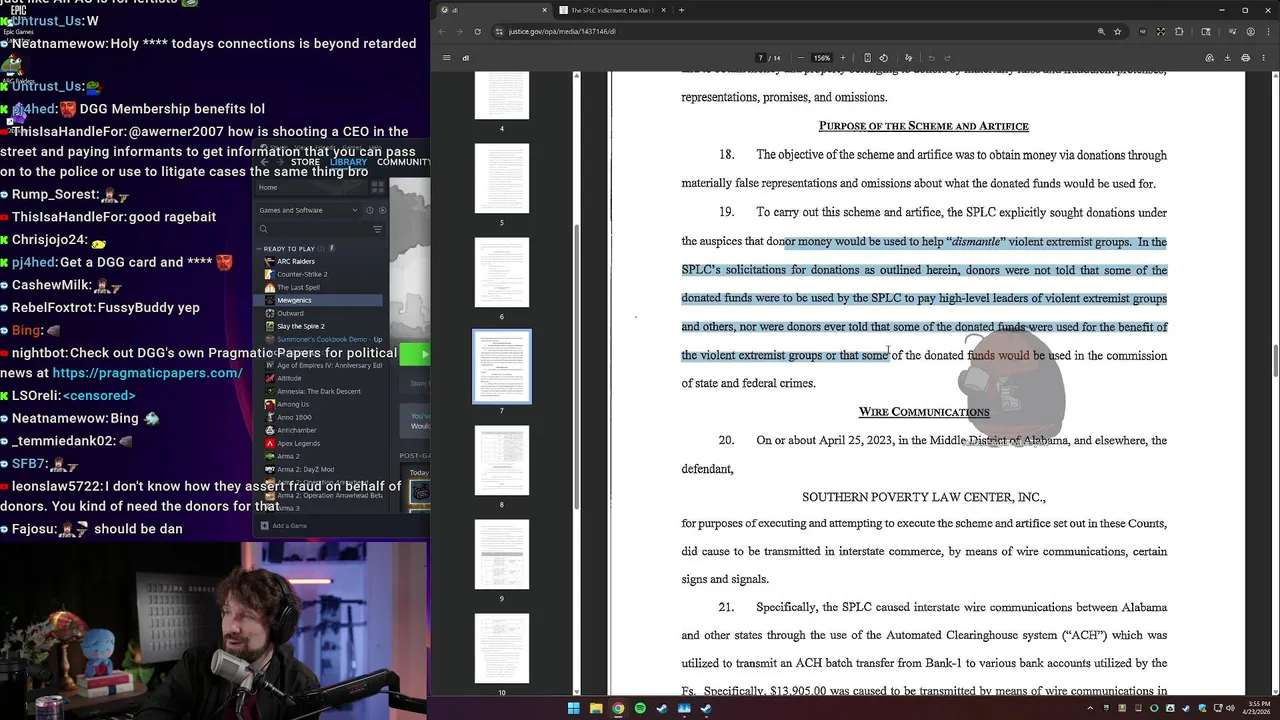Screen dimensions: 1280x720
Task: Open Chrome's three-dot menu
Action: 1266,31
